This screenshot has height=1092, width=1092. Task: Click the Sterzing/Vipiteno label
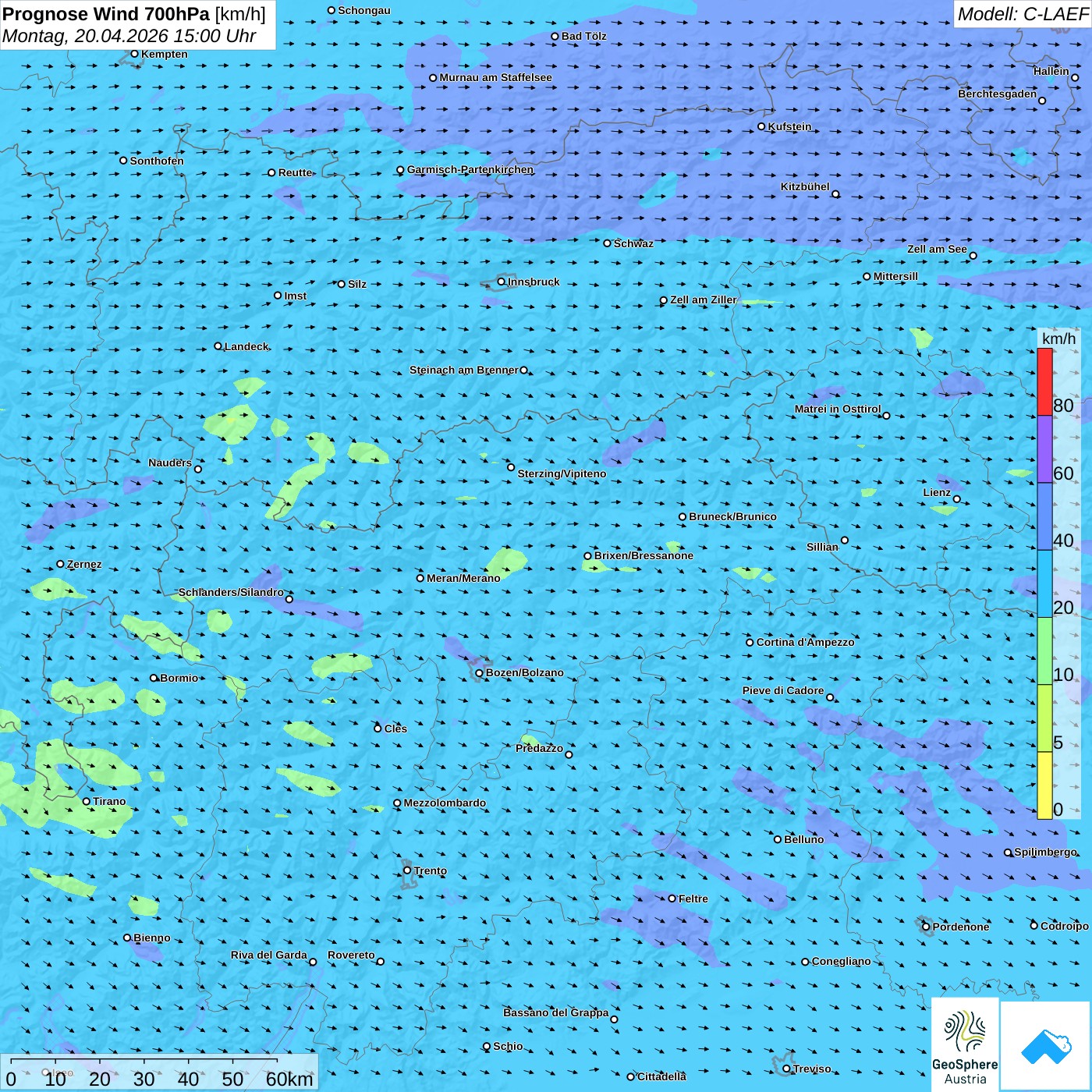[562, 473]
